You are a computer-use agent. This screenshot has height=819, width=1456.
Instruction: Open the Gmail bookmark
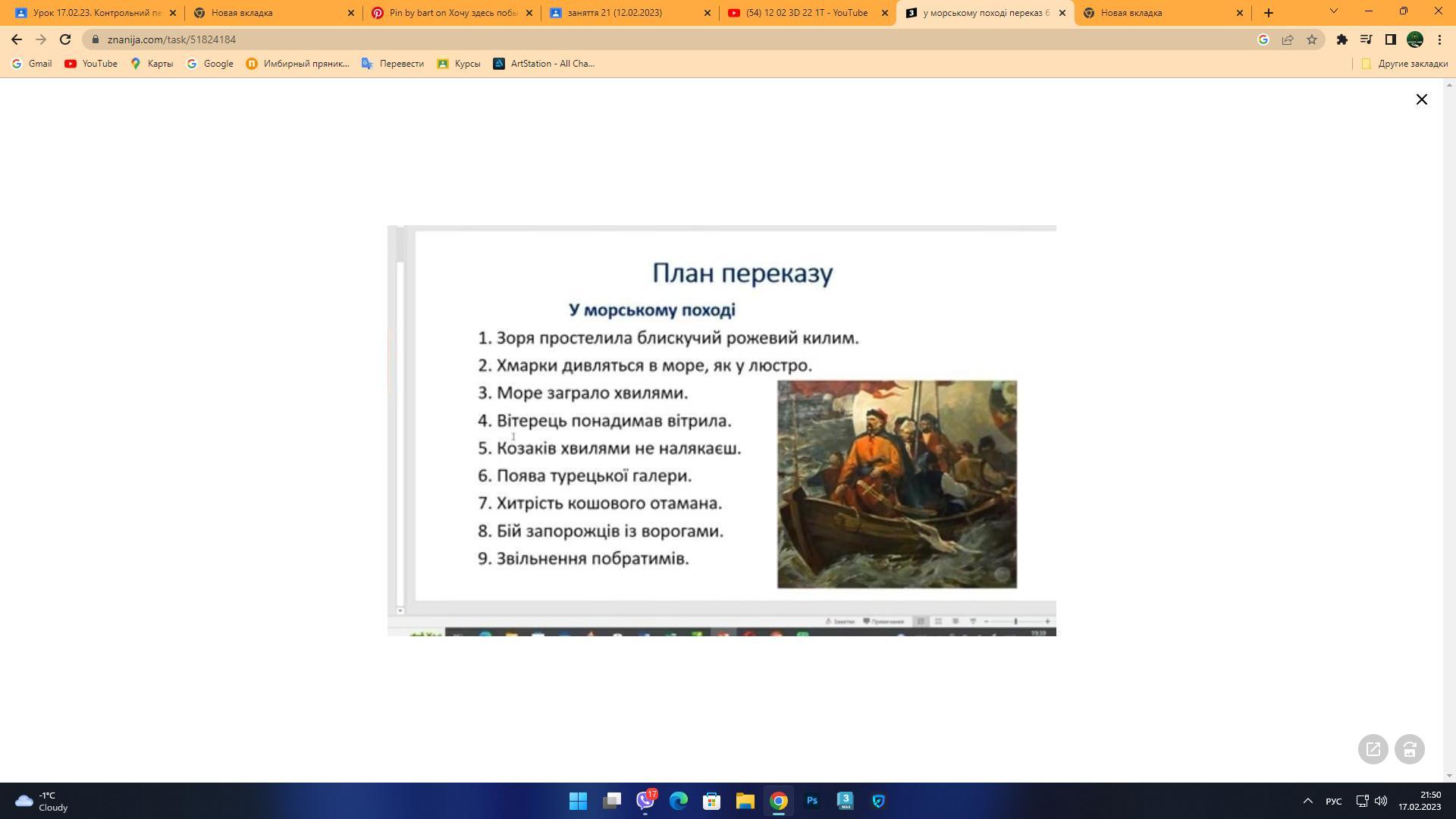(x=32, y=64)
